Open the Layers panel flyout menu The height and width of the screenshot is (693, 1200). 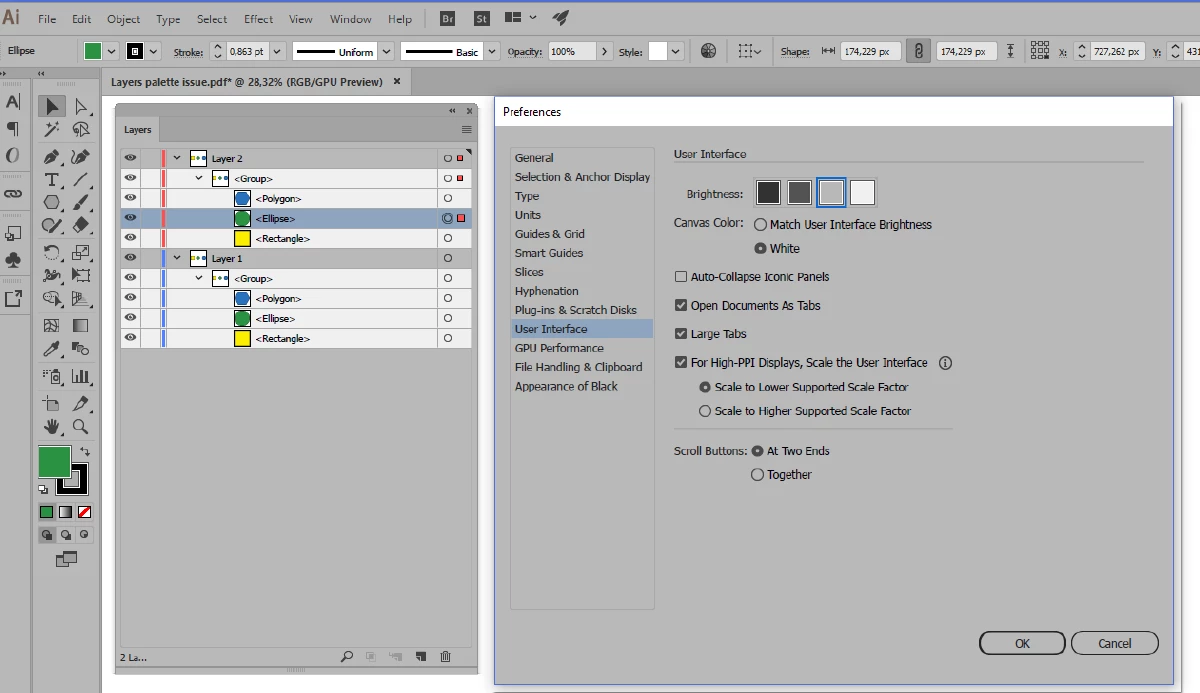[x=466, y=130]
